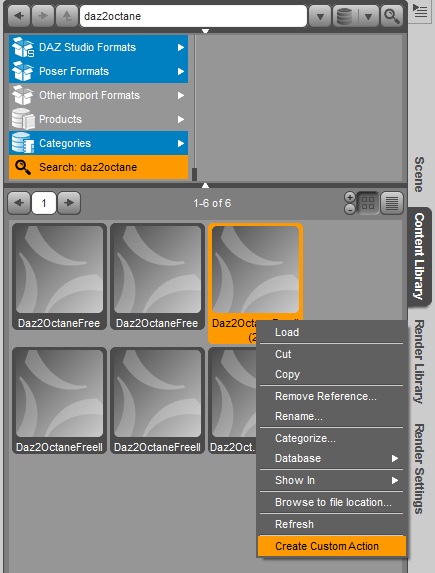Expand the Other Import Formats arrow

pos(181,96)
